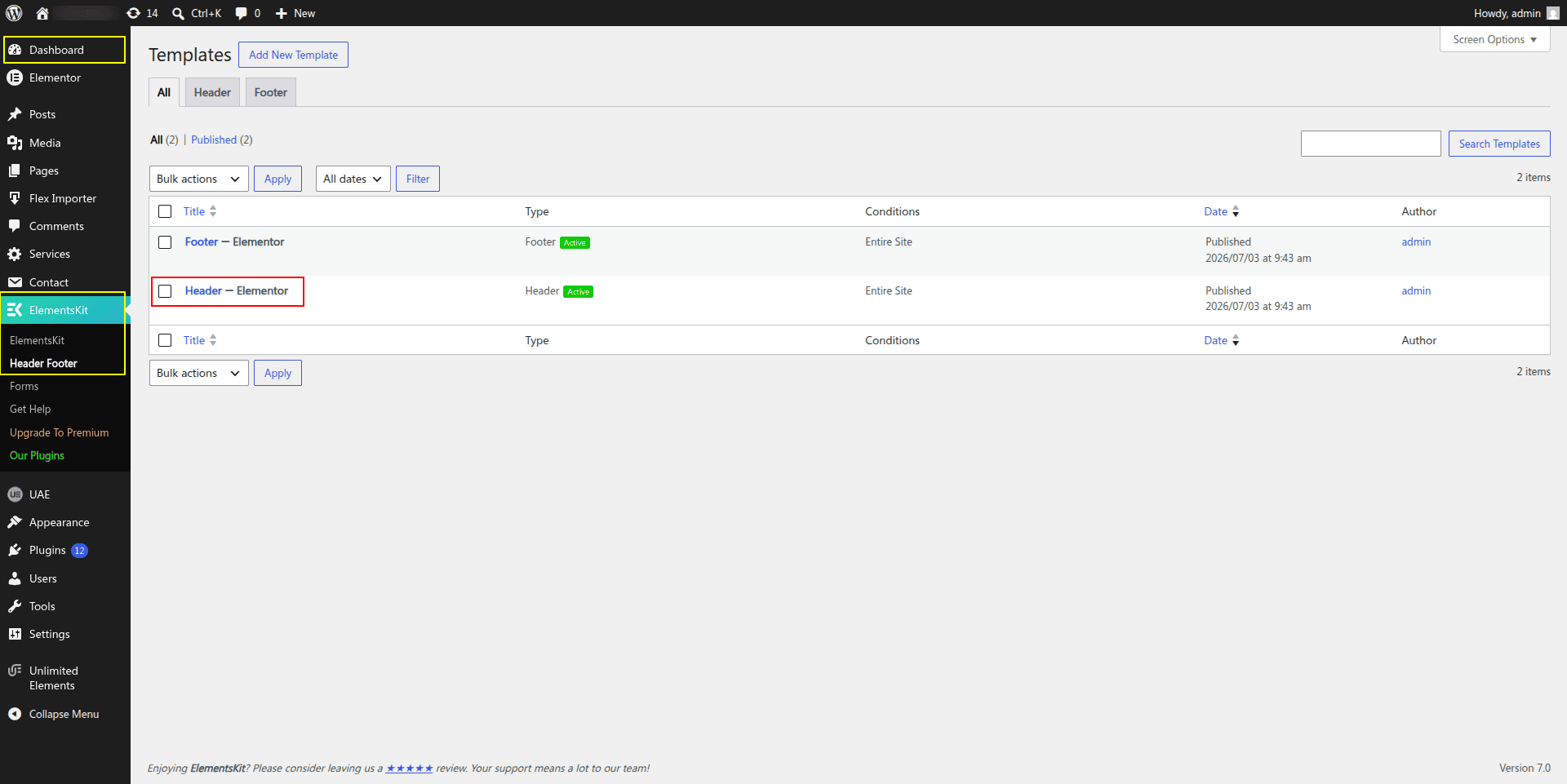Click the Plugins plug icon
The image size is (1567, 784).
coord(15,550)
